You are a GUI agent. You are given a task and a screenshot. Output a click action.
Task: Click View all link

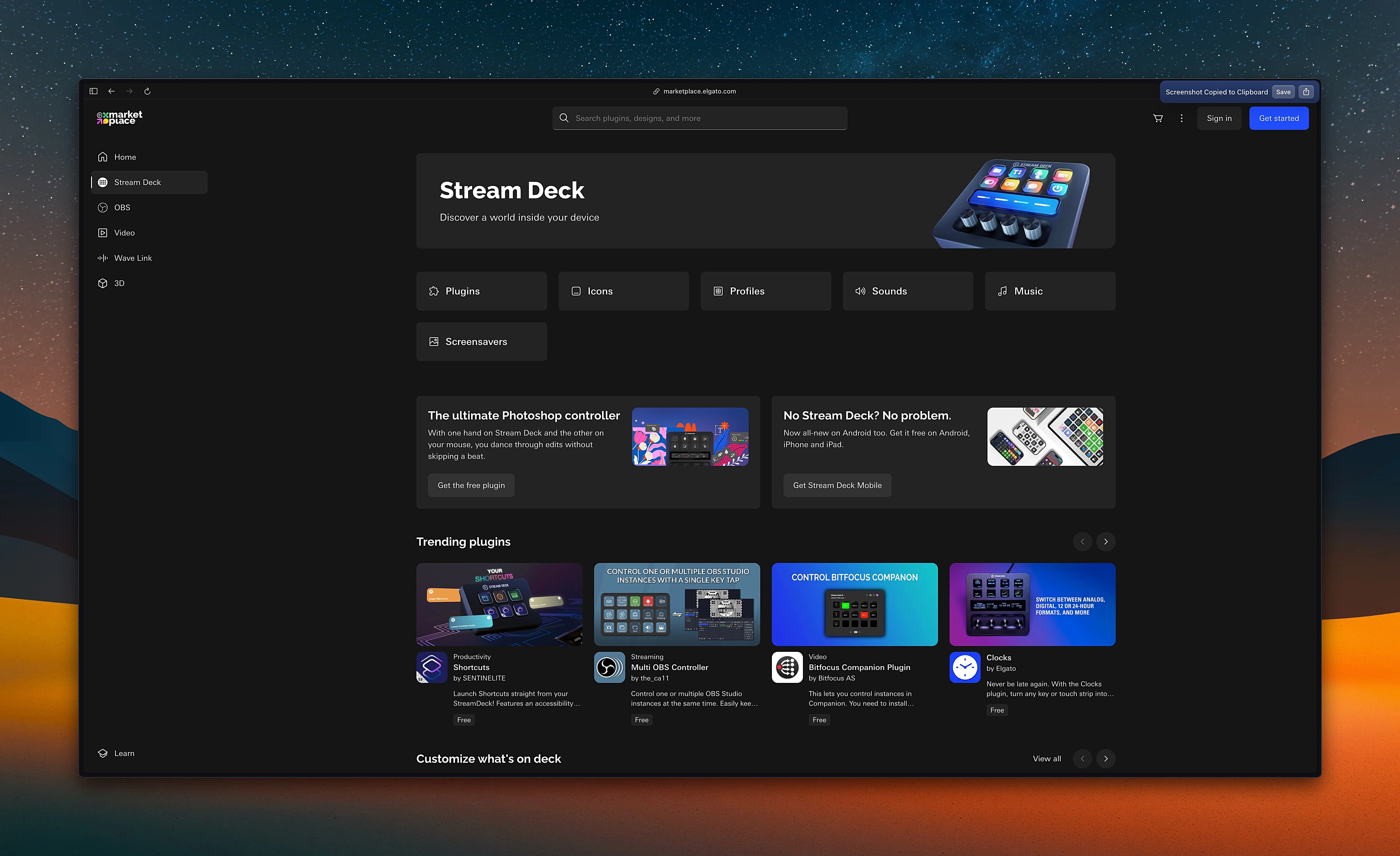1046,758
